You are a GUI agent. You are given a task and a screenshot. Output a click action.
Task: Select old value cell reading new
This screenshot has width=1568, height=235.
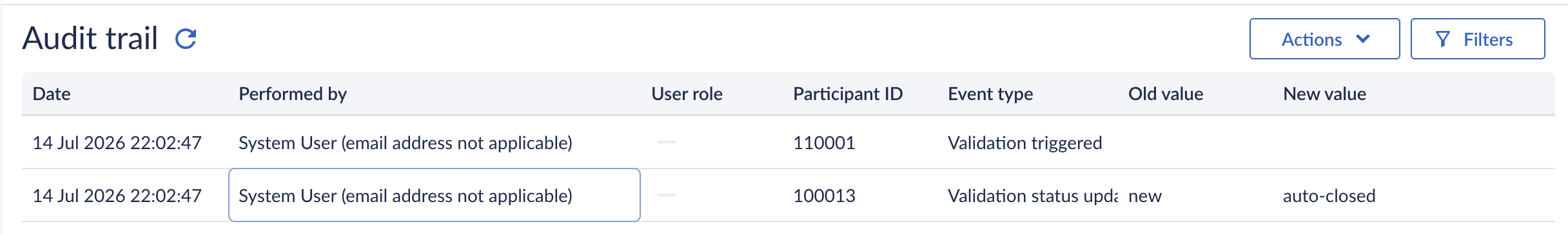pyautogui.click(x=1145, y=196)
